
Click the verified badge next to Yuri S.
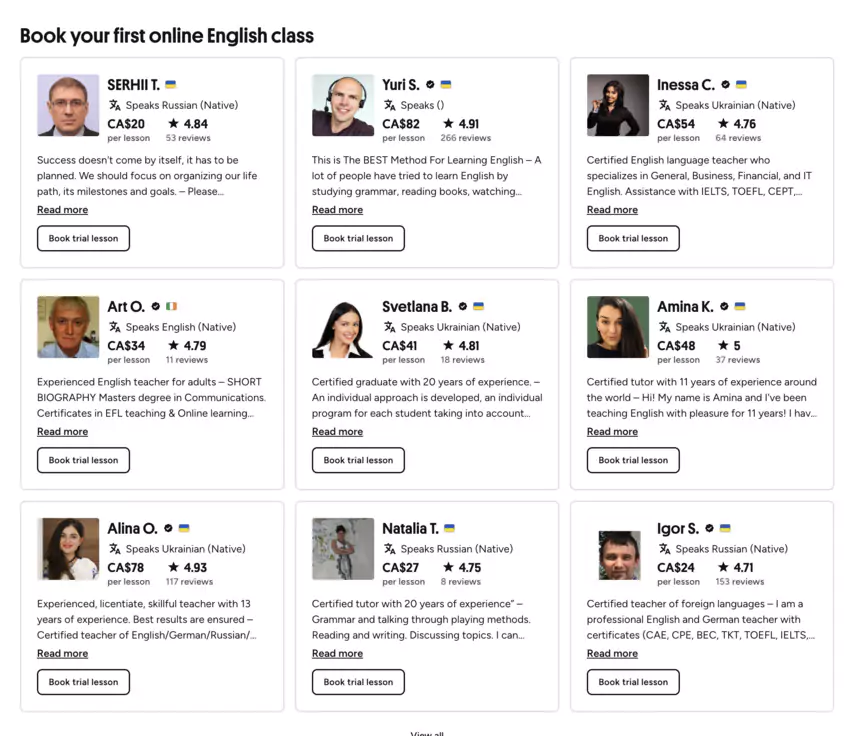pyautogui.click(x=430, y=84)
